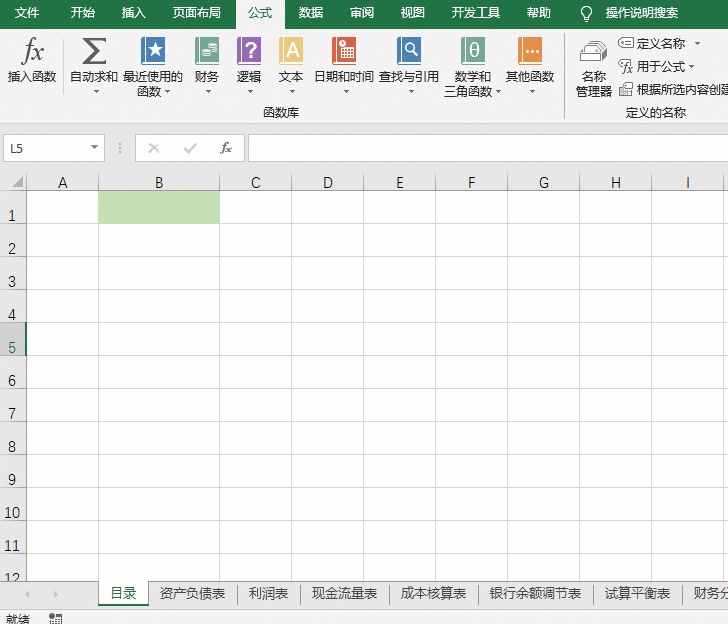The height and width of the screenshot is (624, 728).
Task: Expand the Define Name (定义名称) dropdown arrow
Action: (x=697, y=44)
